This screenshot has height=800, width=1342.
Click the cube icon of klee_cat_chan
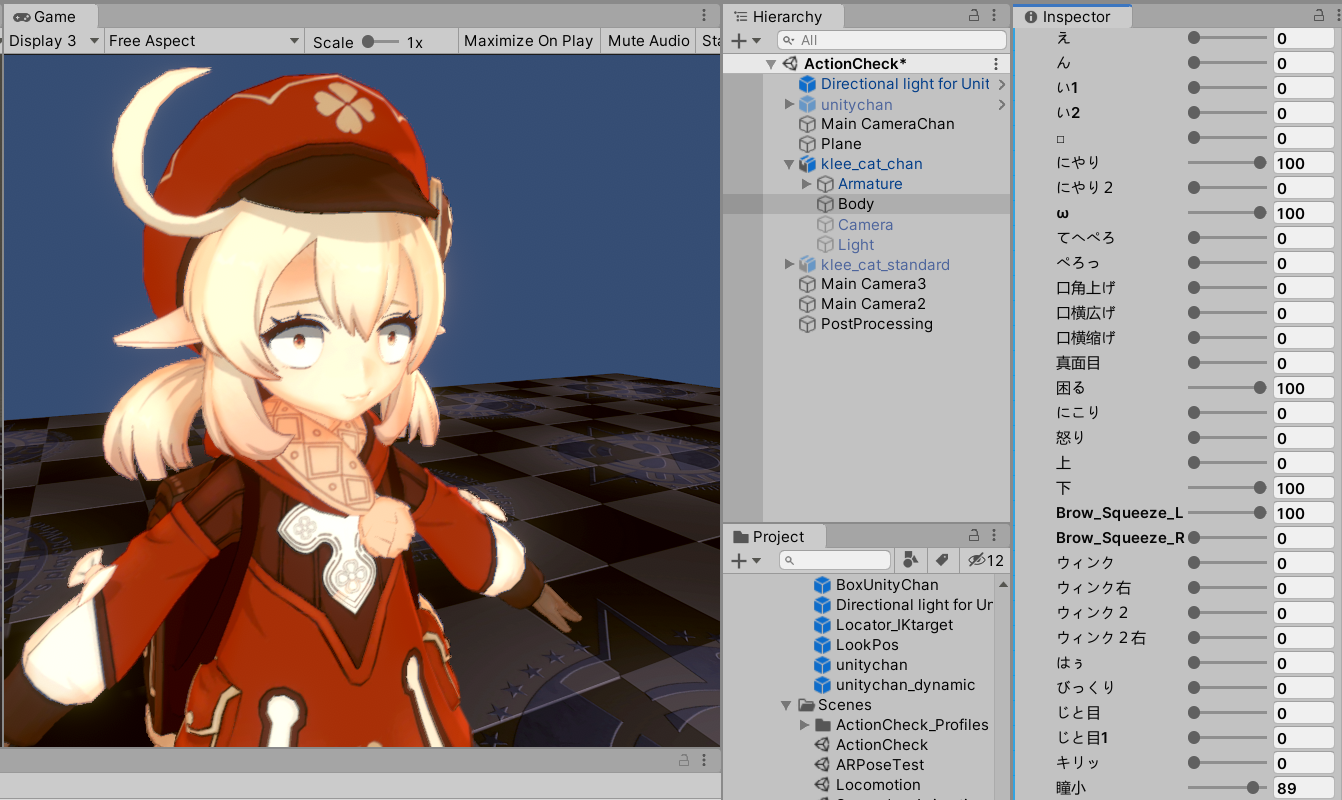[807, 164]
